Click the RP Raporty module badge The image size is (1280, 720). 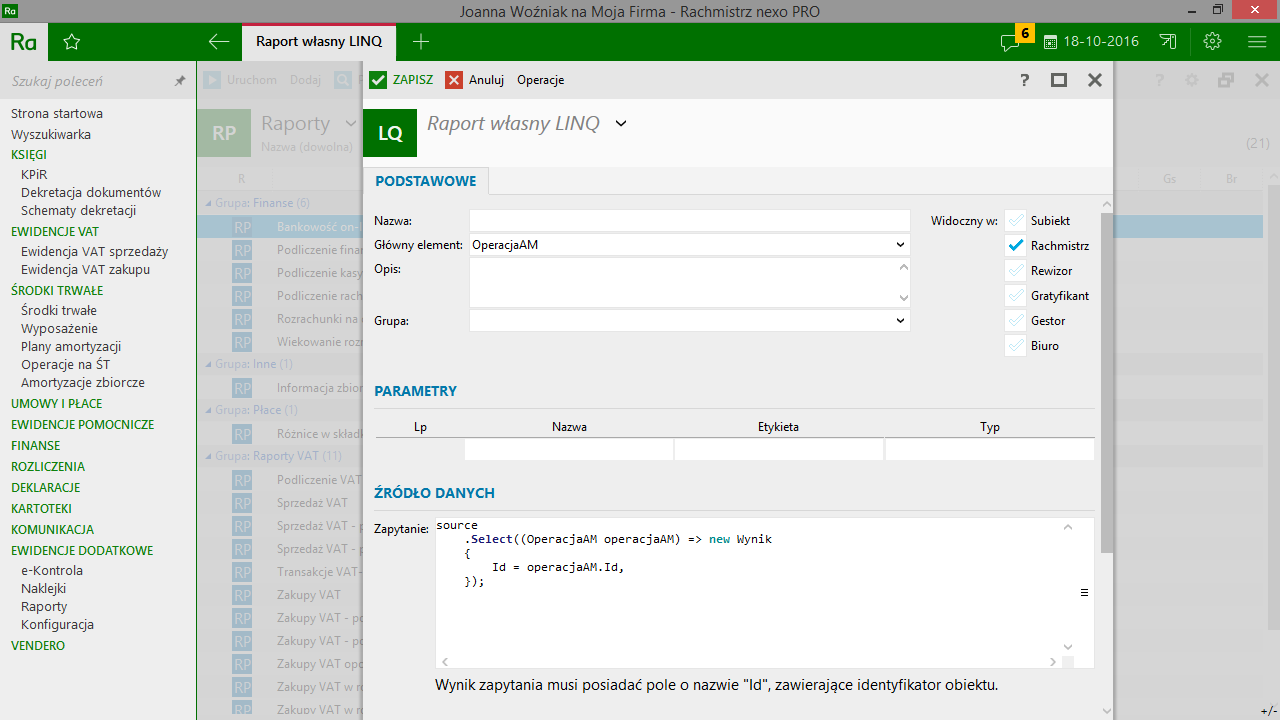pyautogui.click(x=224, y=132)
